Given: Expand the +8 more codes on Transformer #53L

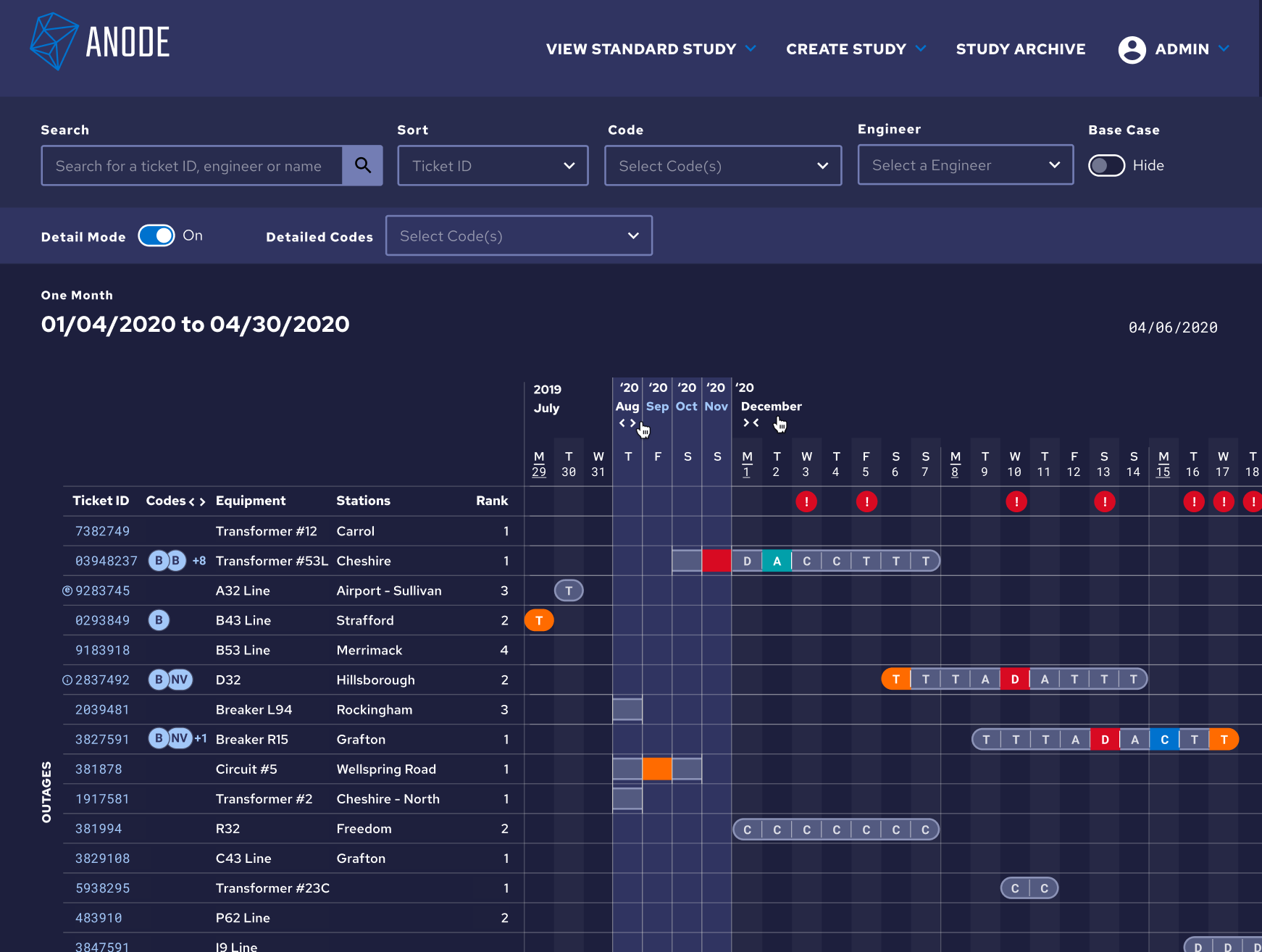Looking at the screenshot, I should coord(199,561).
